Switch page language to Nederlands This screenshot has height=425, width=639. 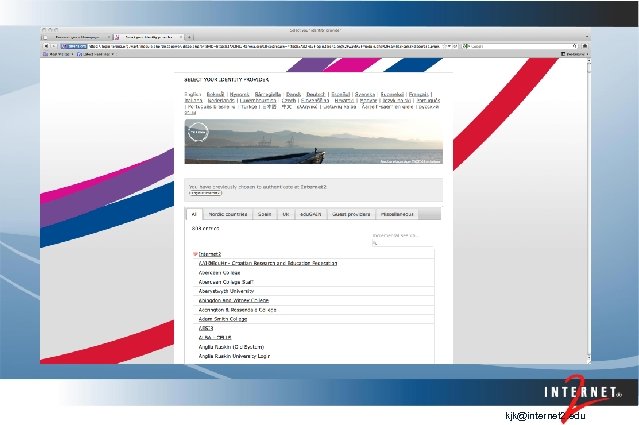pyautogui.click(x=221, y=100)
